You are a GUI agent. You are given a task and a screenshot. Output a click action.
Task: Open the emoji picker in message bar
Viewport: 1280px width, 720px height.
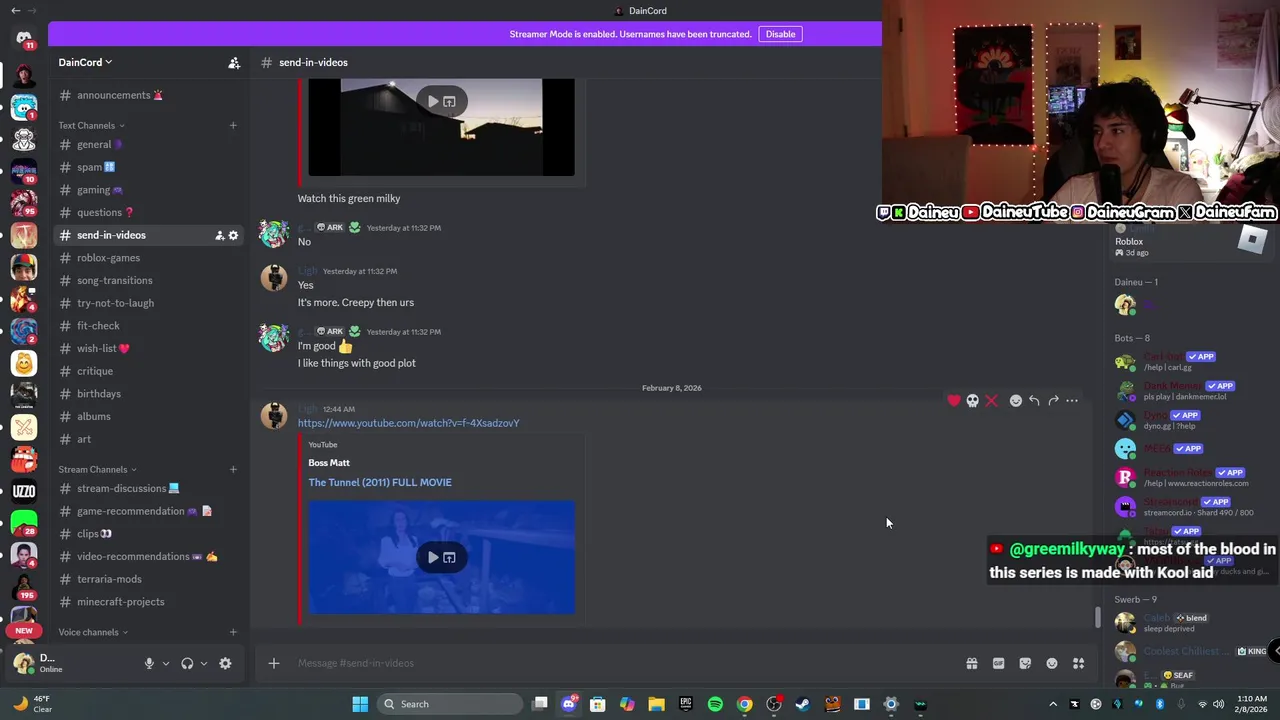pyautogui.click(x=1052, y=663)
